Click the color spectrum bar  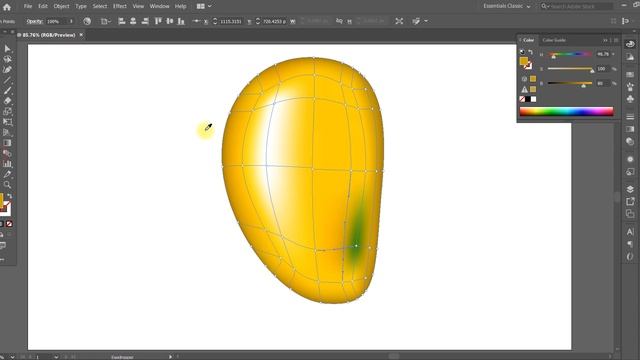[x=566, y=111]
